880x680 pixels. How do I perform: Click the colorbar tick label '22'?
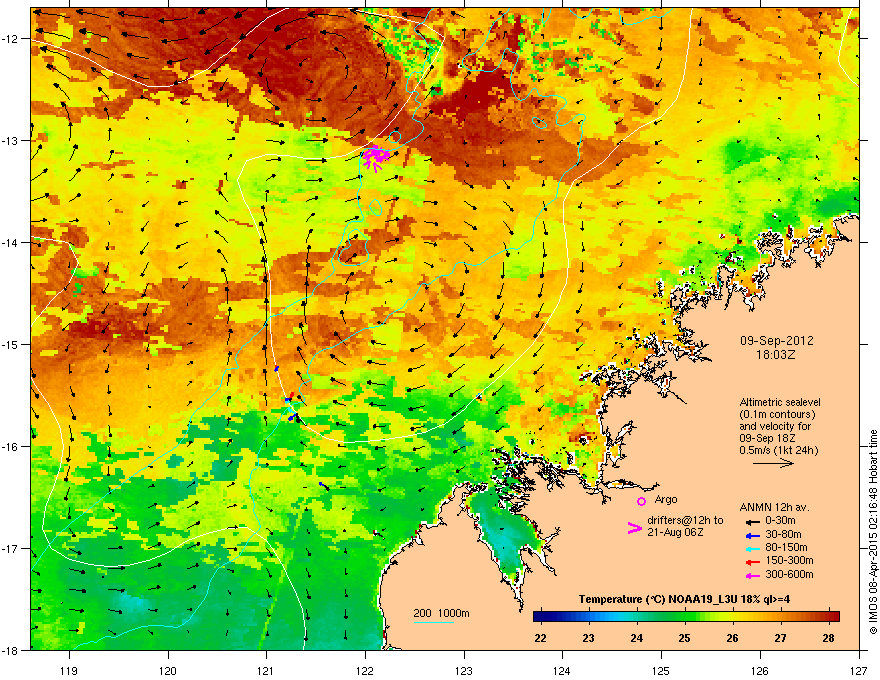coord(540,638)
